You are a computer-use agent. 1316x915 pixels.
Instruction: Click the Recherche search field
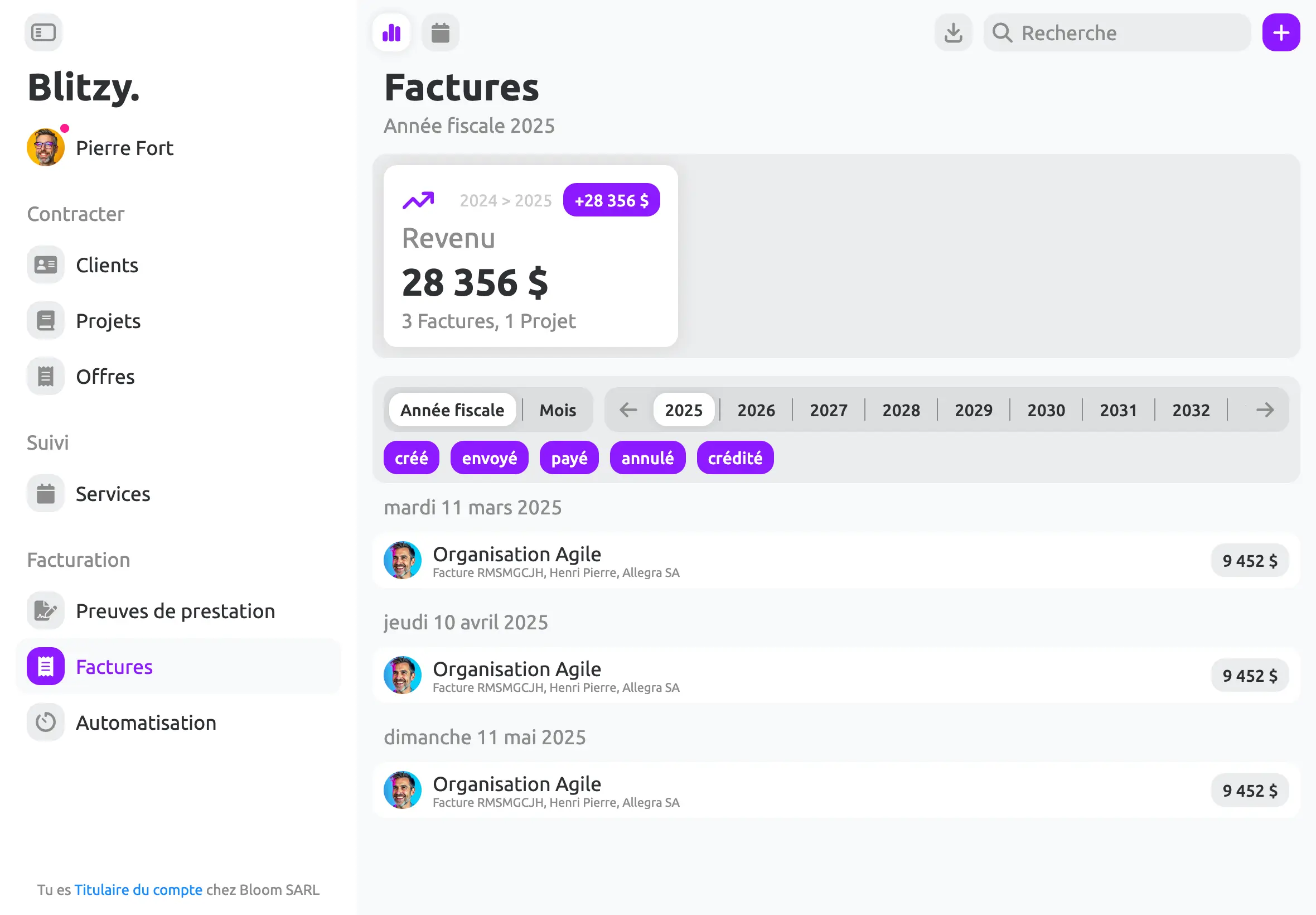[x=1116, y=32]
